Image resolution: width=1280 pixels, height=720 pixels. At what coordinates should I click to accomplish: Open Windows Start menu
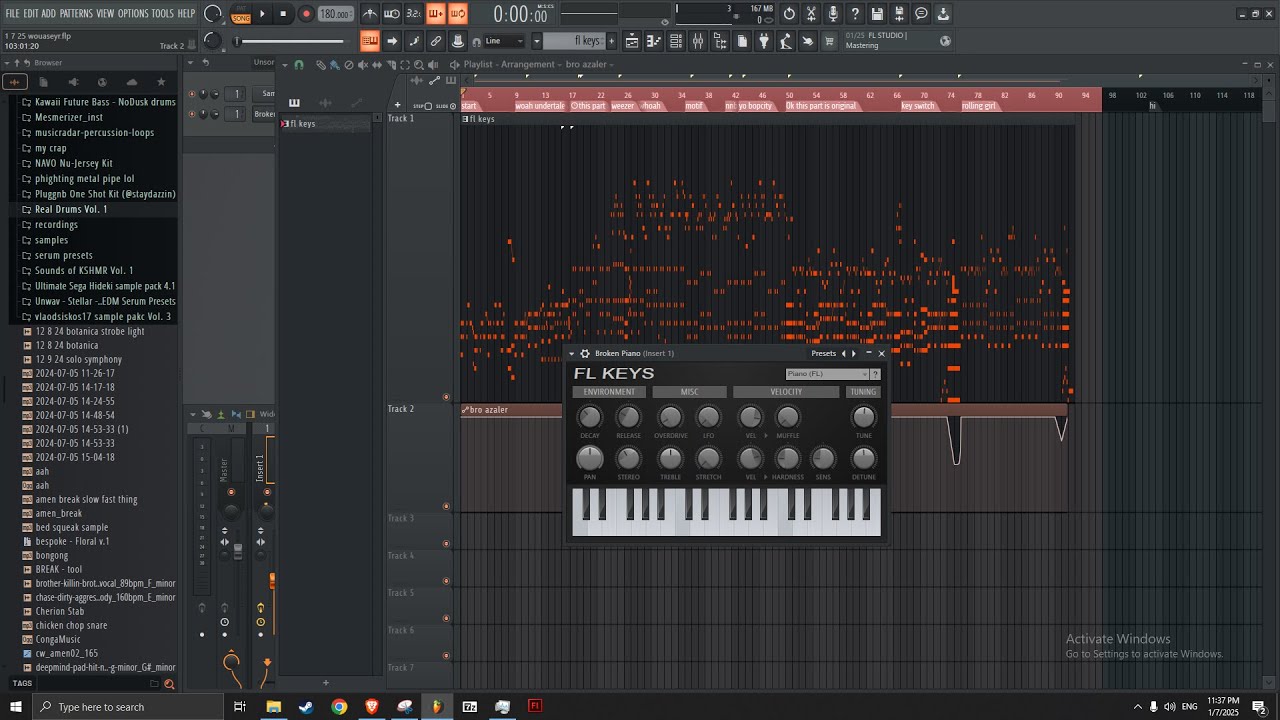click(x=15, y=706)
